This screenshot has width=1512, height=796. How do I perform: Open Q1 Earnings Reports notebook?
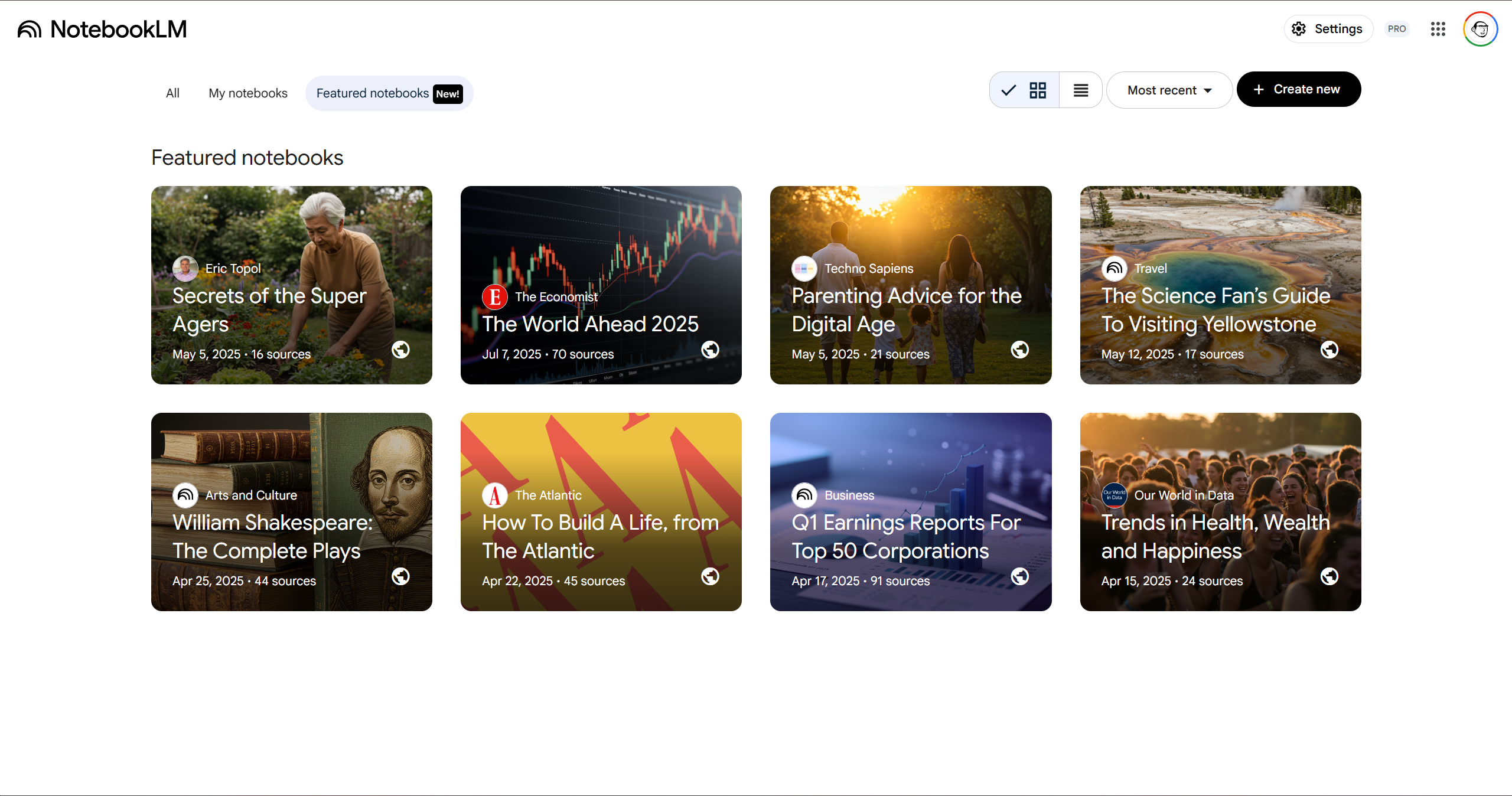click(x=911, y=512)
